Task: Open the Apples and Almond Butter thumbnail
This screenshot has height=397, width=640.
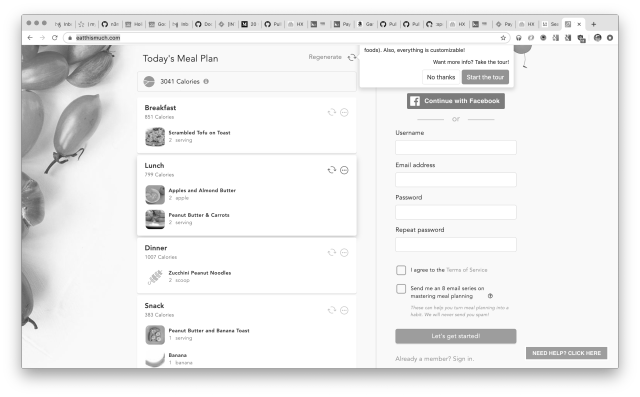Action: click(155, 194)
